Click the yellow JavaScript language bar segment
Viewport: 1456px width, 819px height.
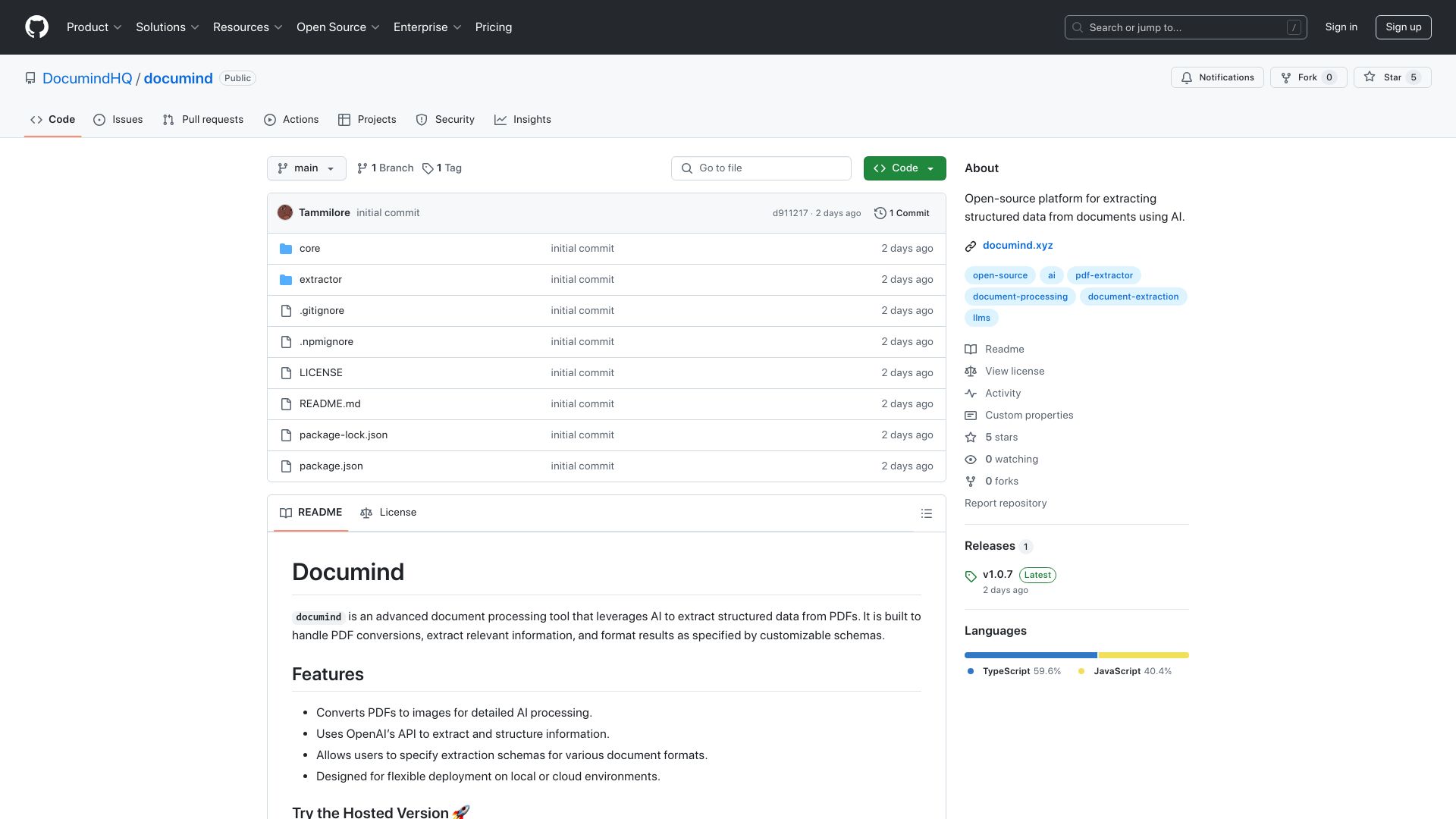point(1144,655)
